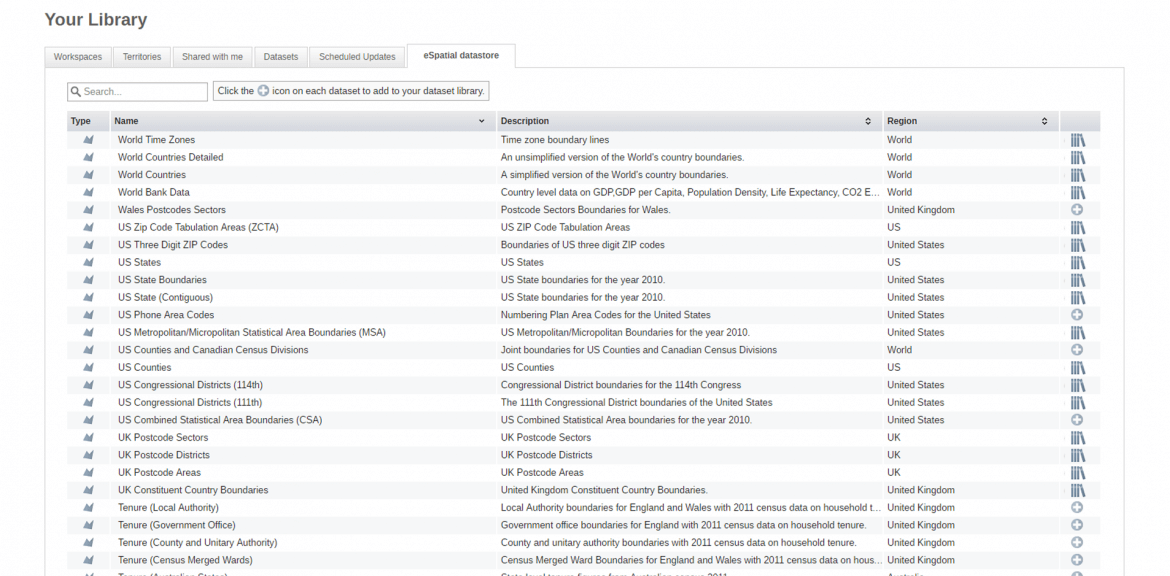Click library icon for US Metropolitan/Micropolitan MSA row

(x=1077, y=333)
